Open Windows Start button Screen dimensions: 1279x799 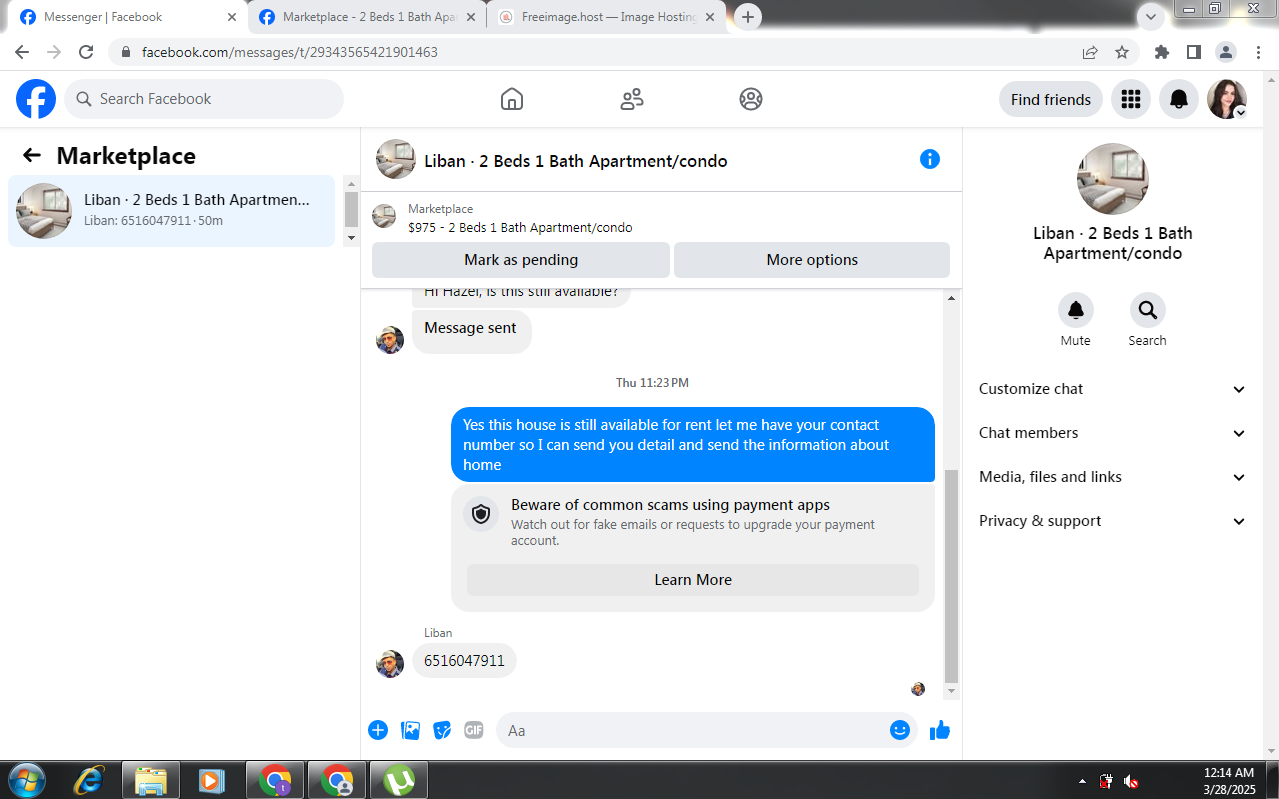(x=26, y=780)
